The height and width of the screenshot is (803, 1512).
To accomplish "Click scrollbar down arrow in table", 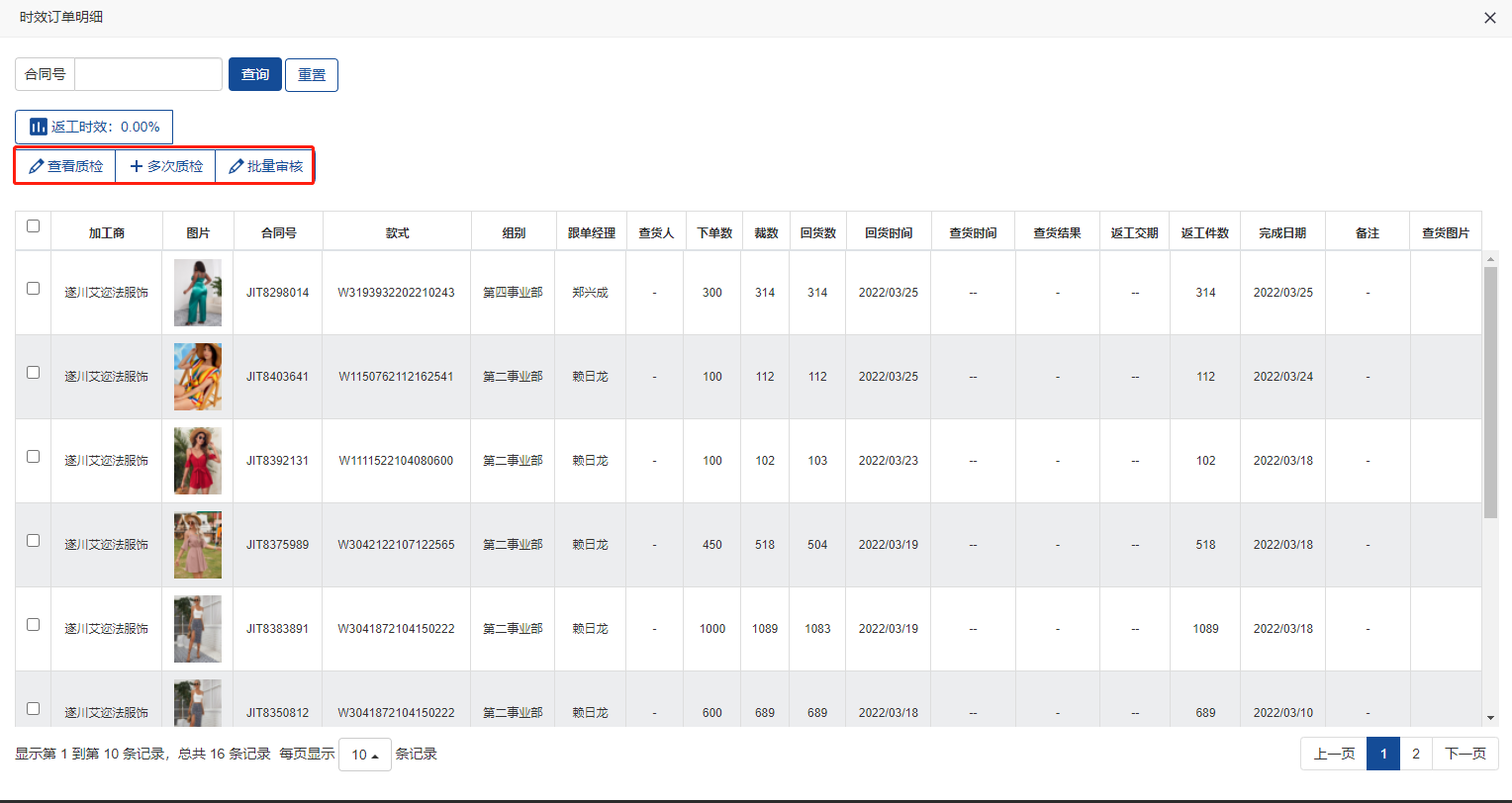I will [x=1490, y=718].
